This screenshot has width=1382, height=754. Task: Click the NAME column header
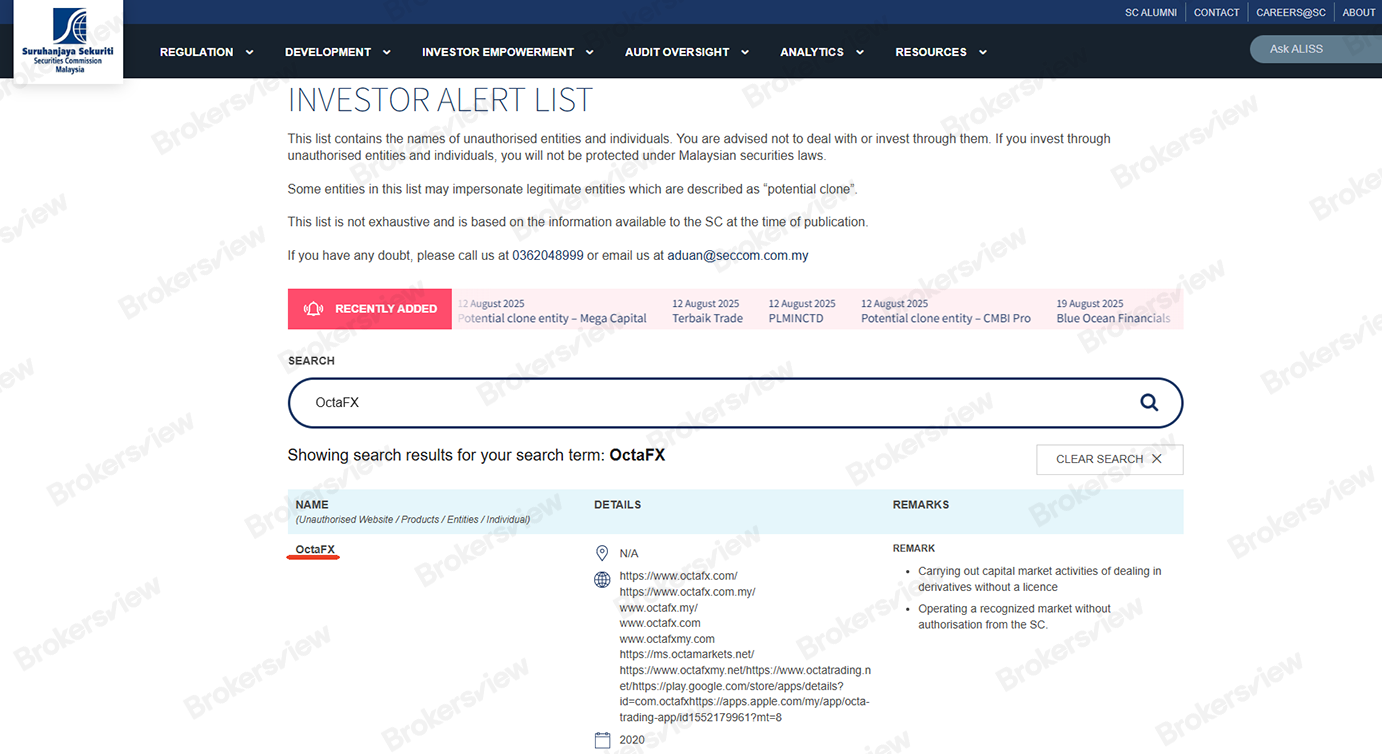pos(312,505)
